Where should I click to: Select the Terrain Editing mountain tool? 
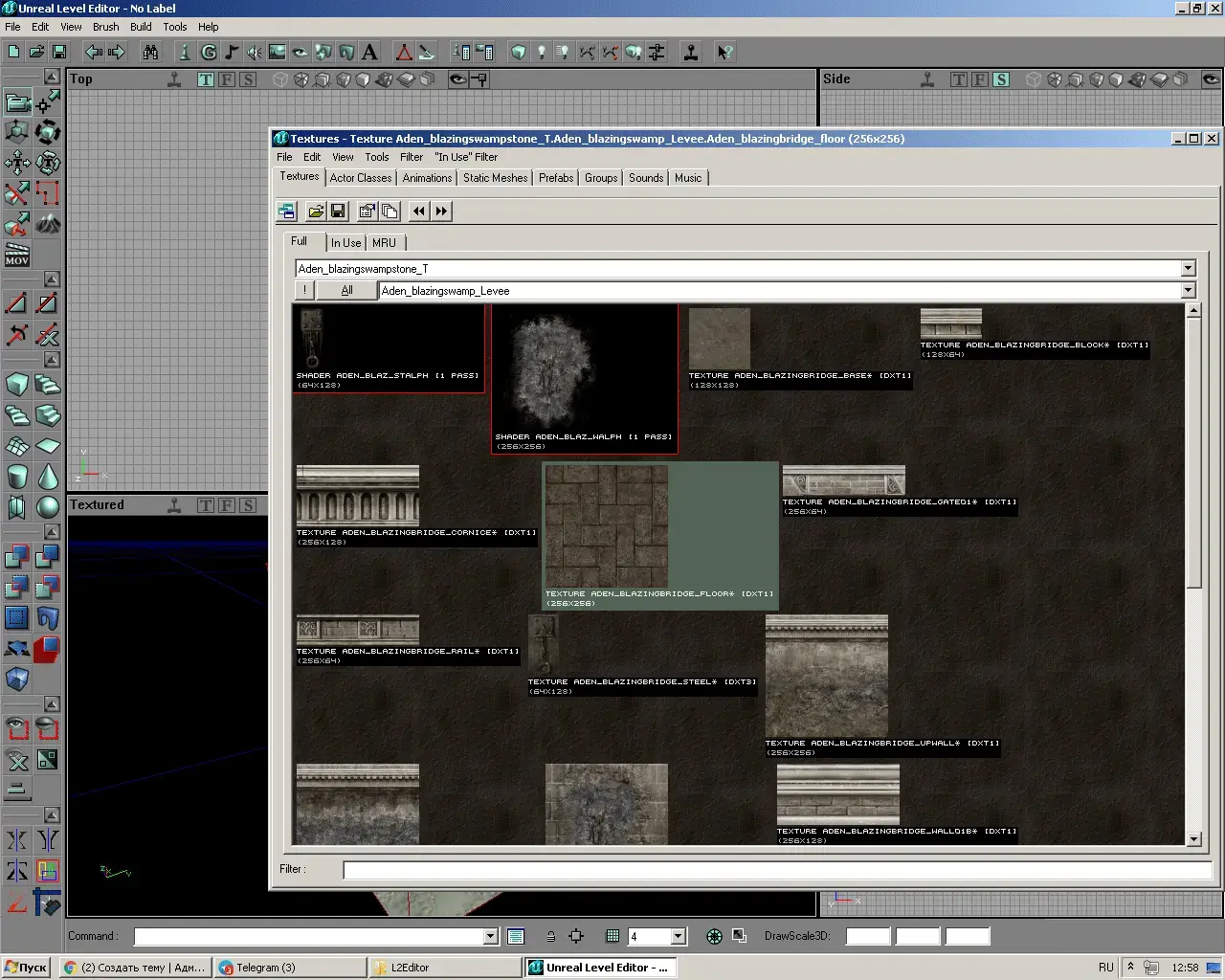tap(48, 224)
